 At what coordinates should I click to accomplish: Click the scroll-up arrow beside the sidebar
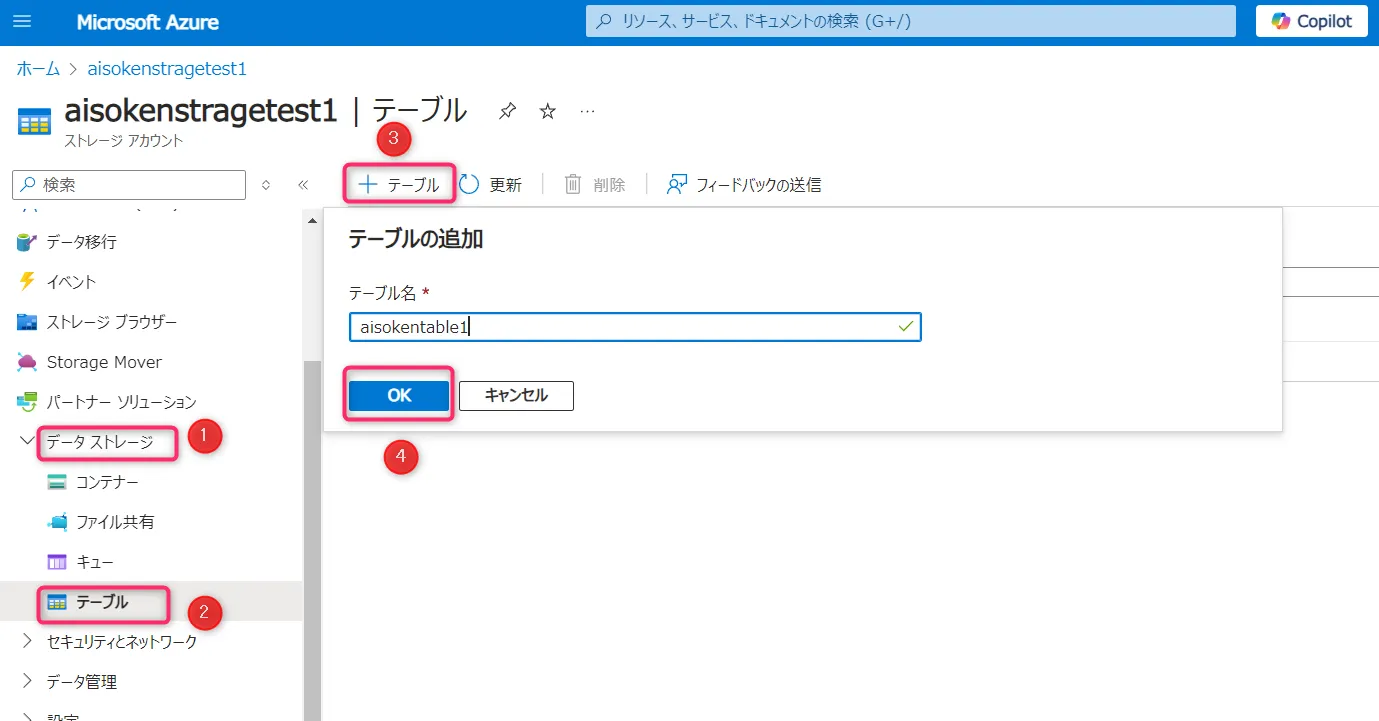pos(311,219)
